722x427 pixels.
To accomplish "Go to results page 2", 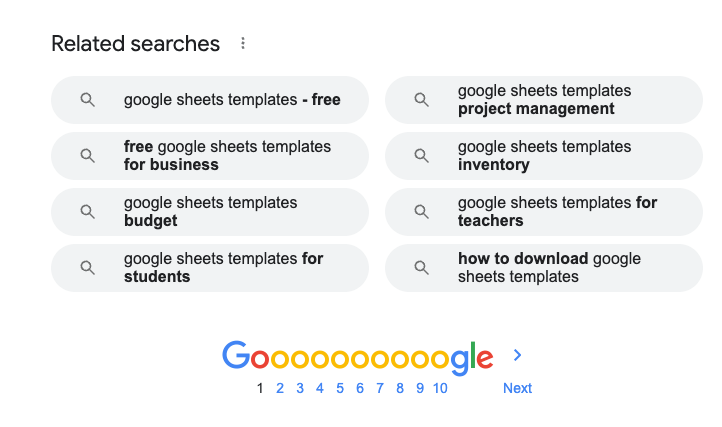I will (x=280, y=388).
